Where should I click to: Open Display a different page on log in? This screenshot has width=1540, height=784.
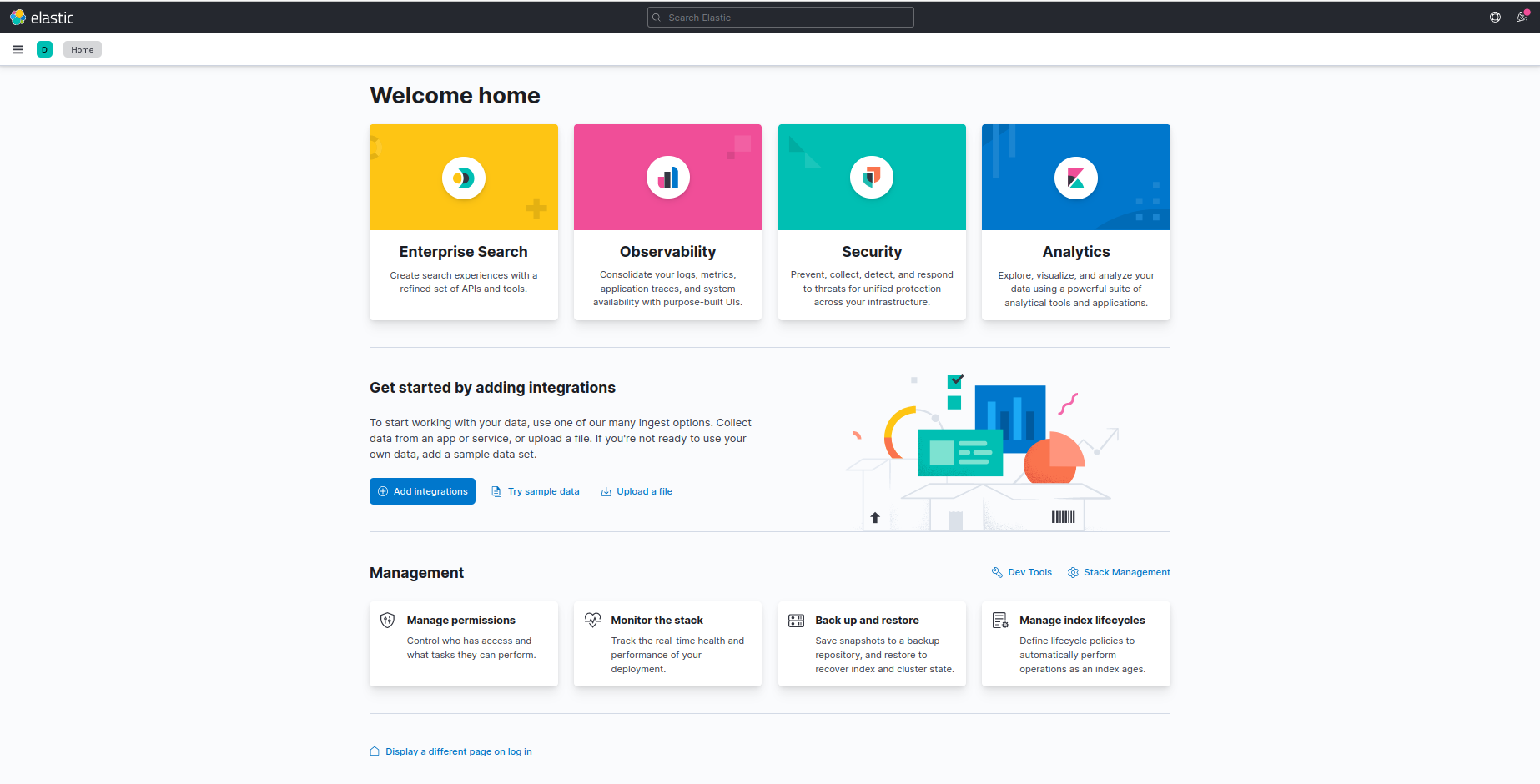[458, 751]
